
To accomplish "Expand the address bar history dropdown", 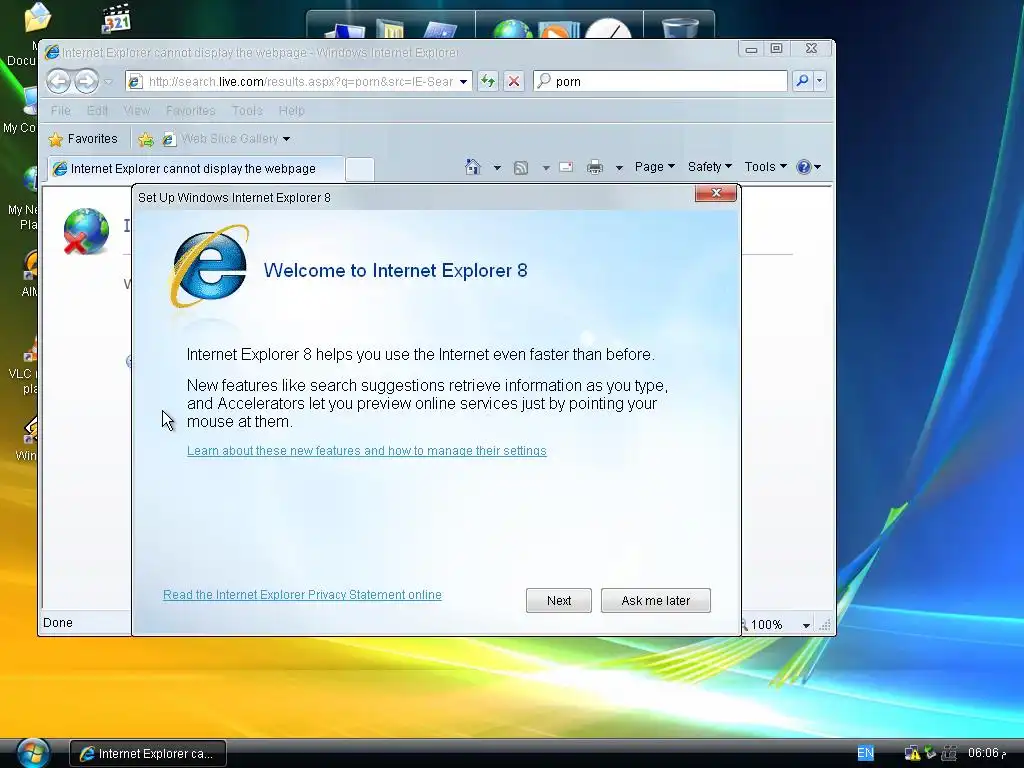I will coord(463,82).
